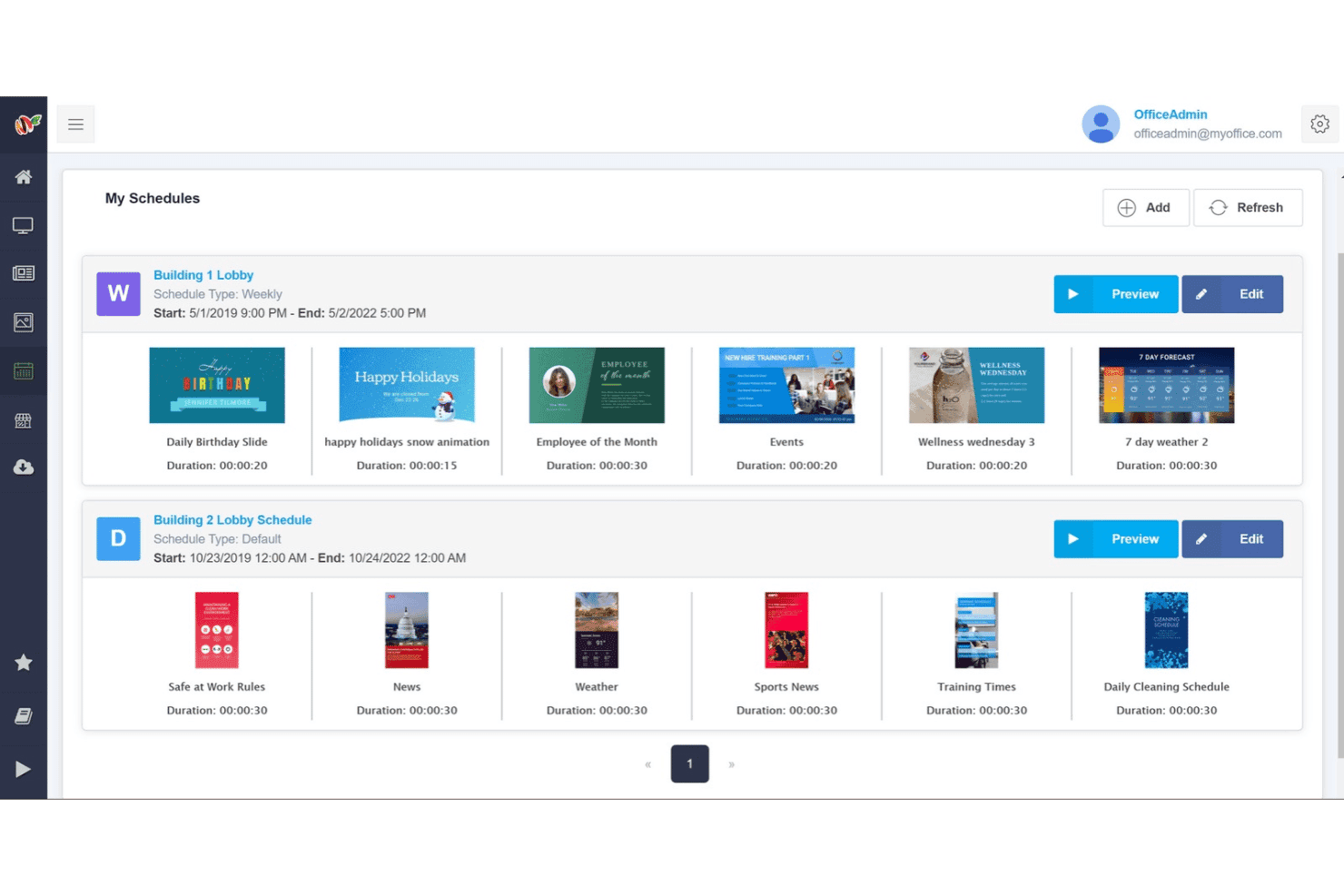
Task: Add a new schedule
Action: click(x=1145, y=208)
